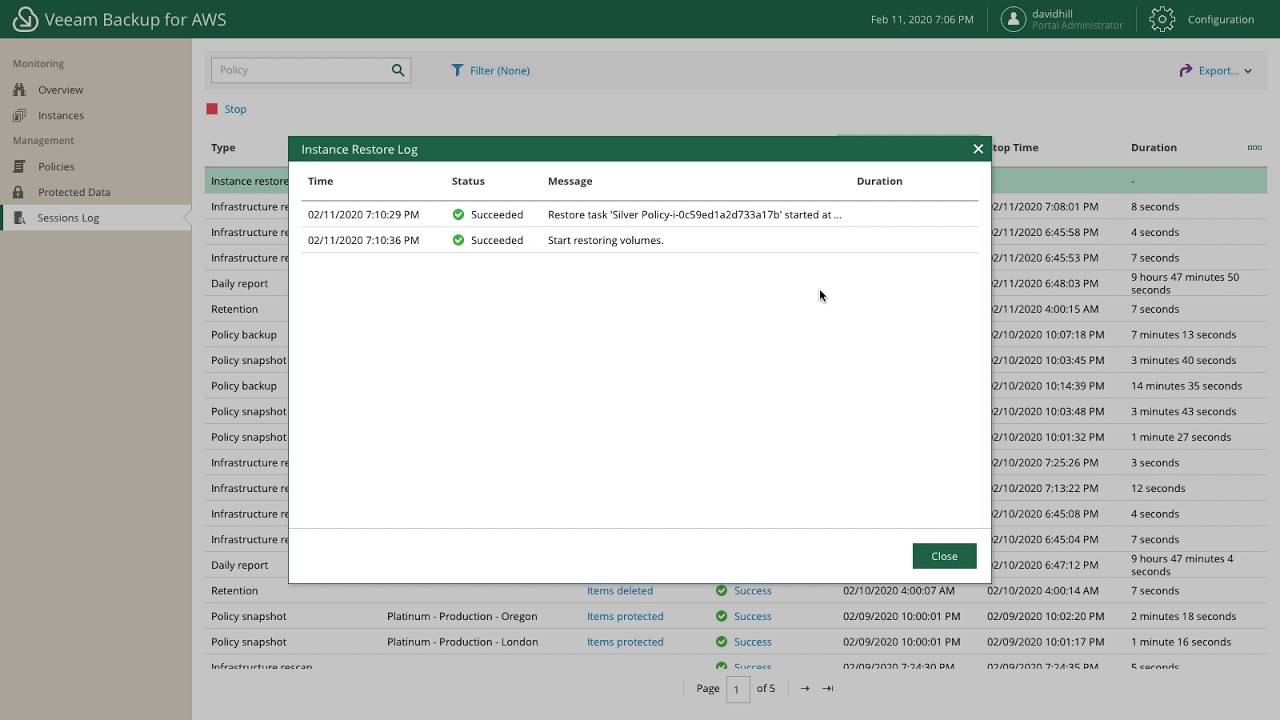Click the Policies icon in sidebar
The height and width of the screenshot is (720, 1280).
(19, 167)
